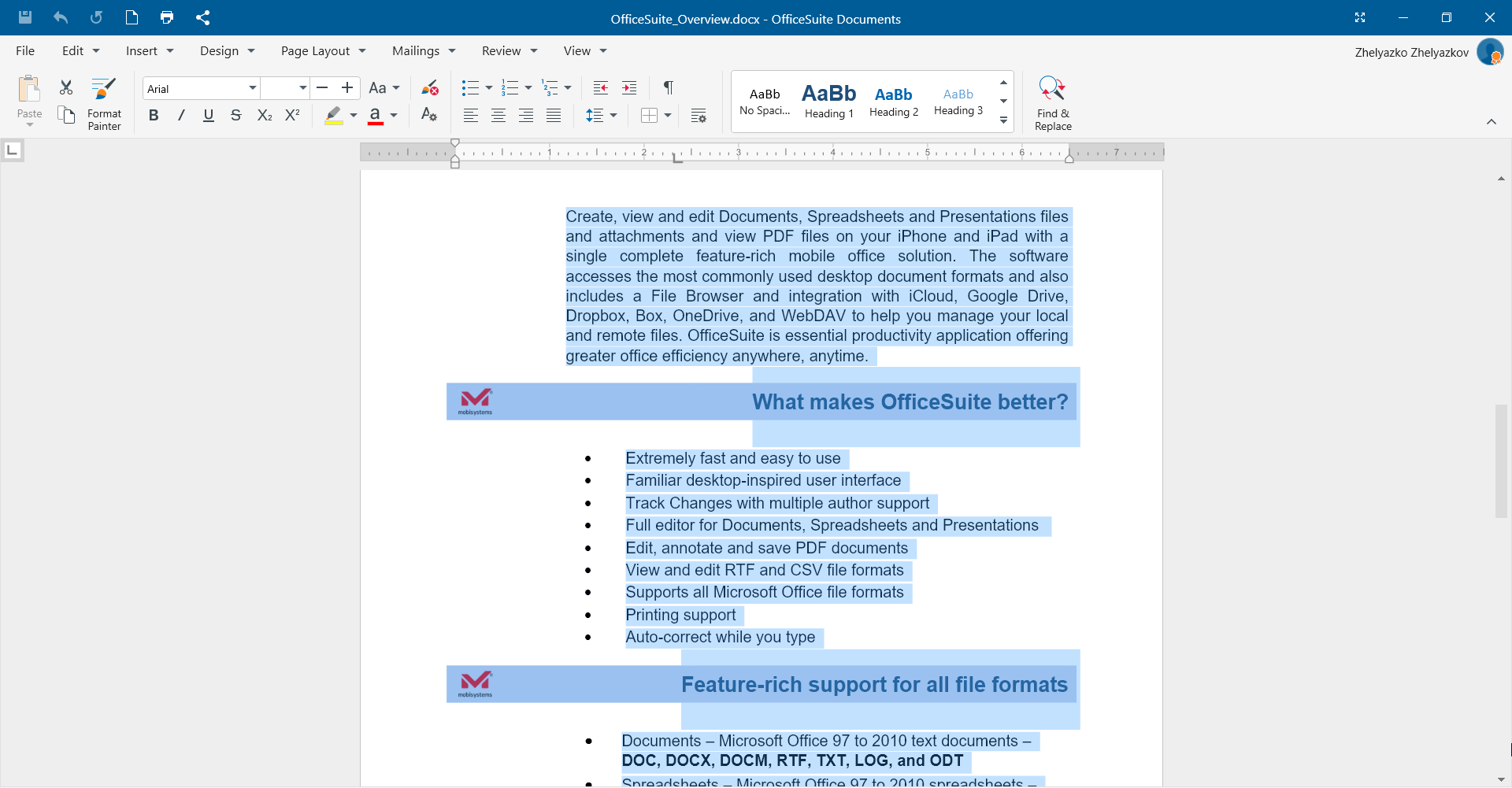
Task: Apply yellow text highlight color
Action: (x=334, y=116)
